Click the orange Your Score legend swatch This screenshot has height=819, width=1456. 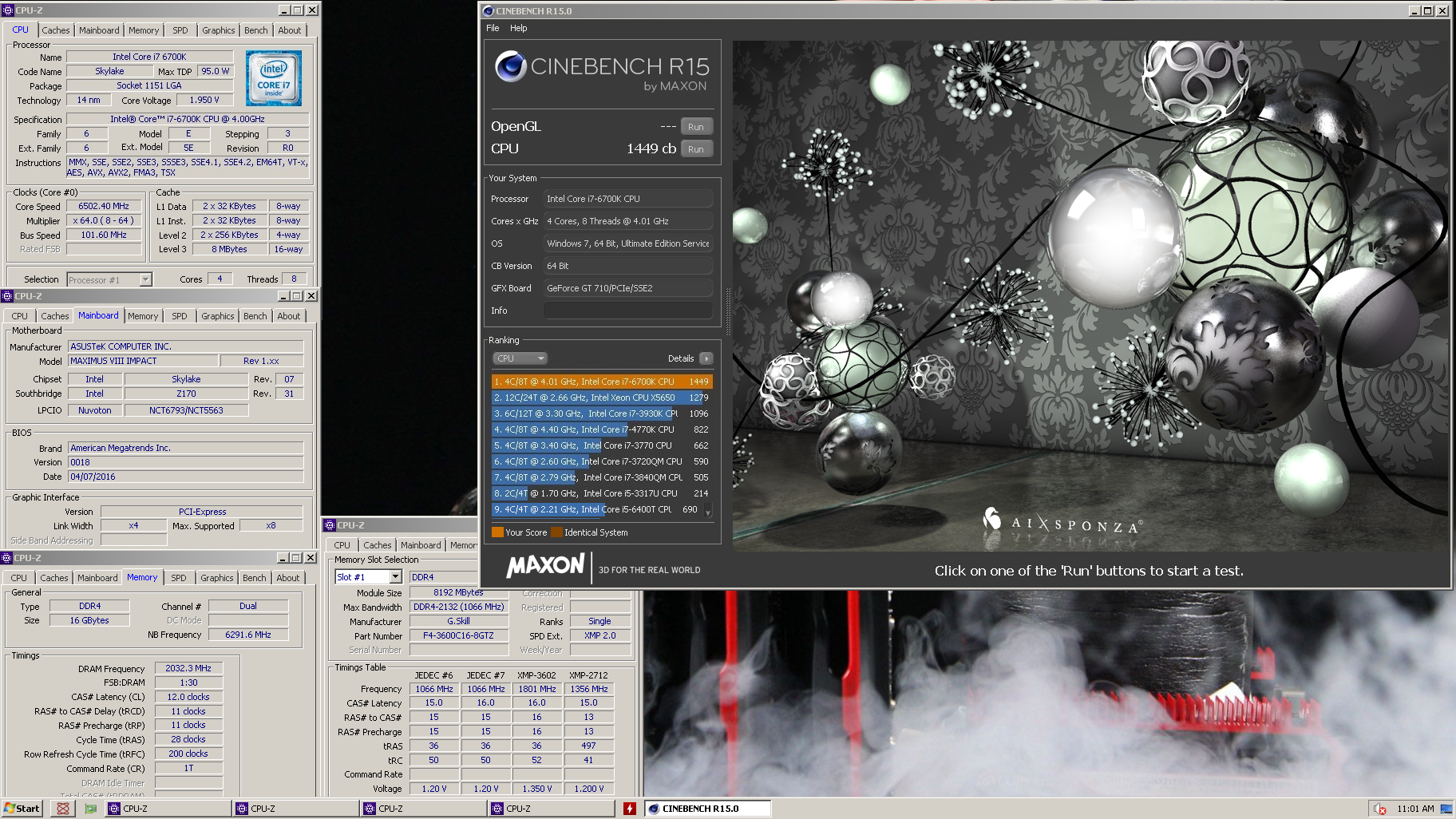[497, 532]
